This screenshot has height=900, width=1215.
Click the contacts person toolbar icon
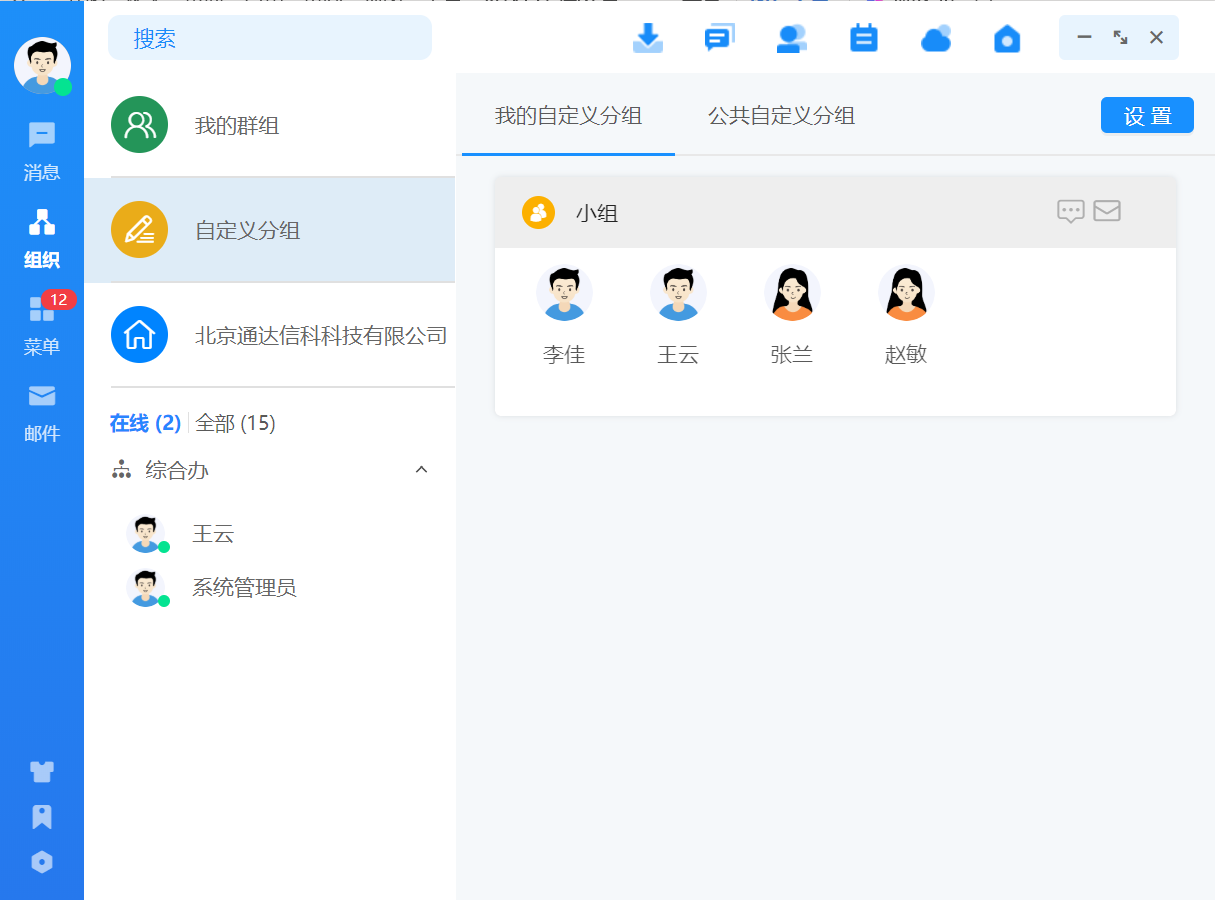click(x=791, y=38)
